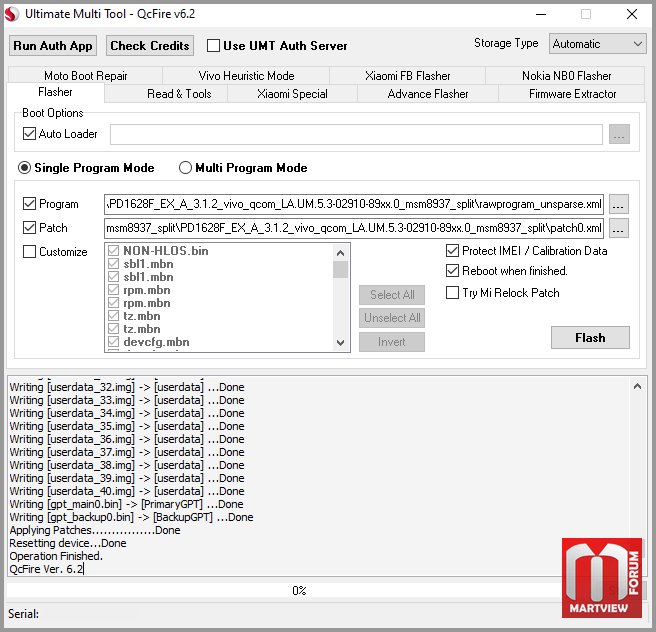This screenshot has width=656, height=632.
Task: Click gpt_backup0.bin BackupGPT log line
Action: click(131, 517)
